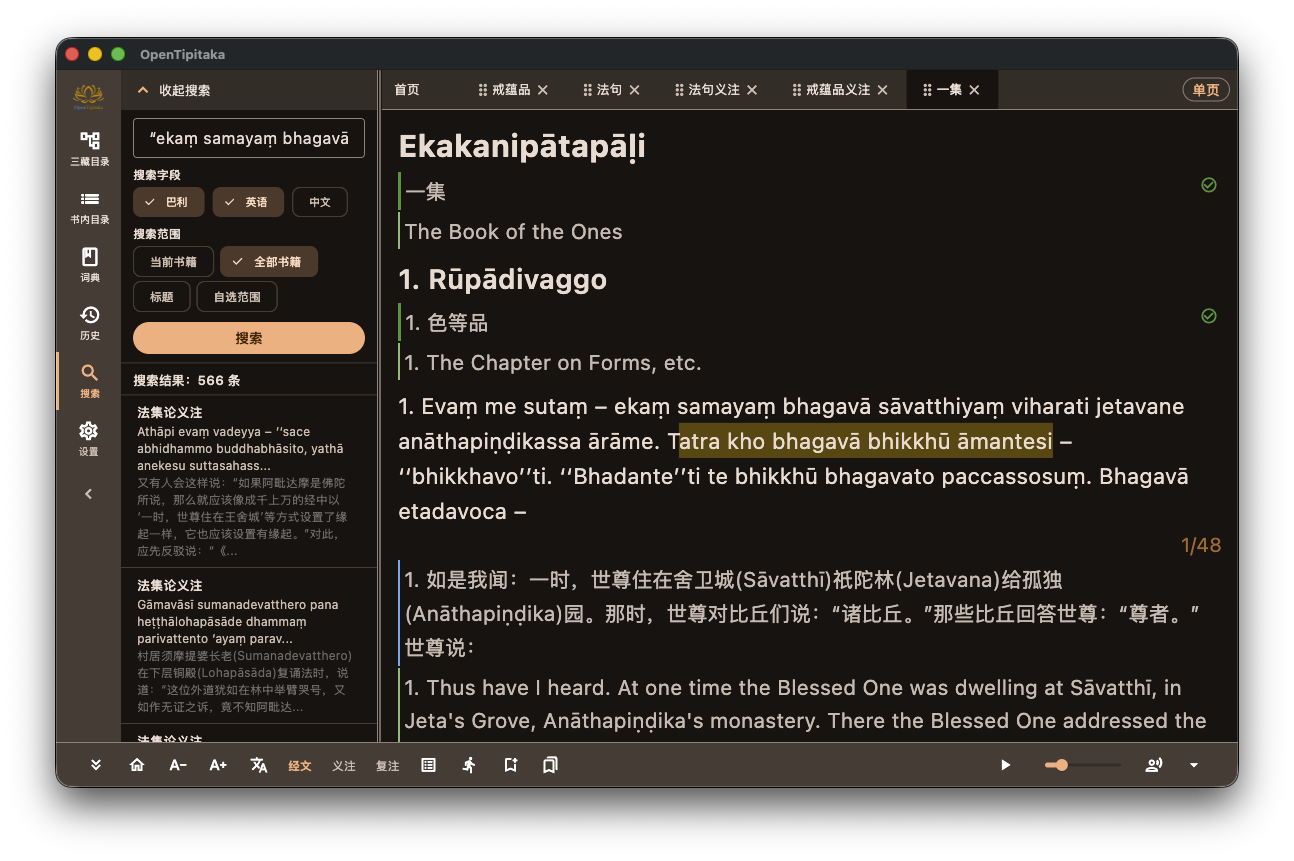This screenshot has width=1294, height=861.
Task: Click the 1. Rūpādivaggo heading
Action: [503, 279]
